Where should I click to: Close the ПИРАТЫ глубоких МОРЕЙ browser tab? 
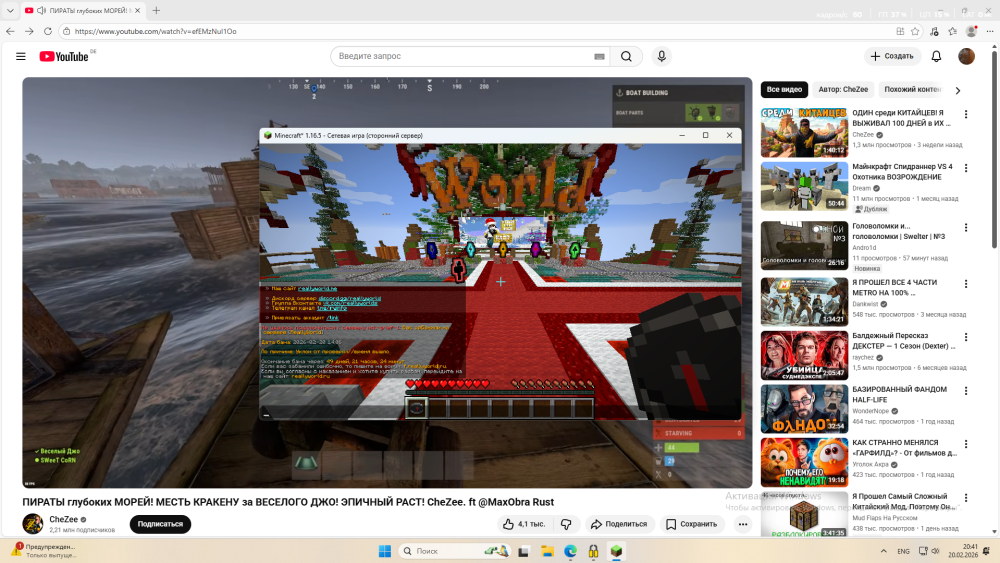137,10
